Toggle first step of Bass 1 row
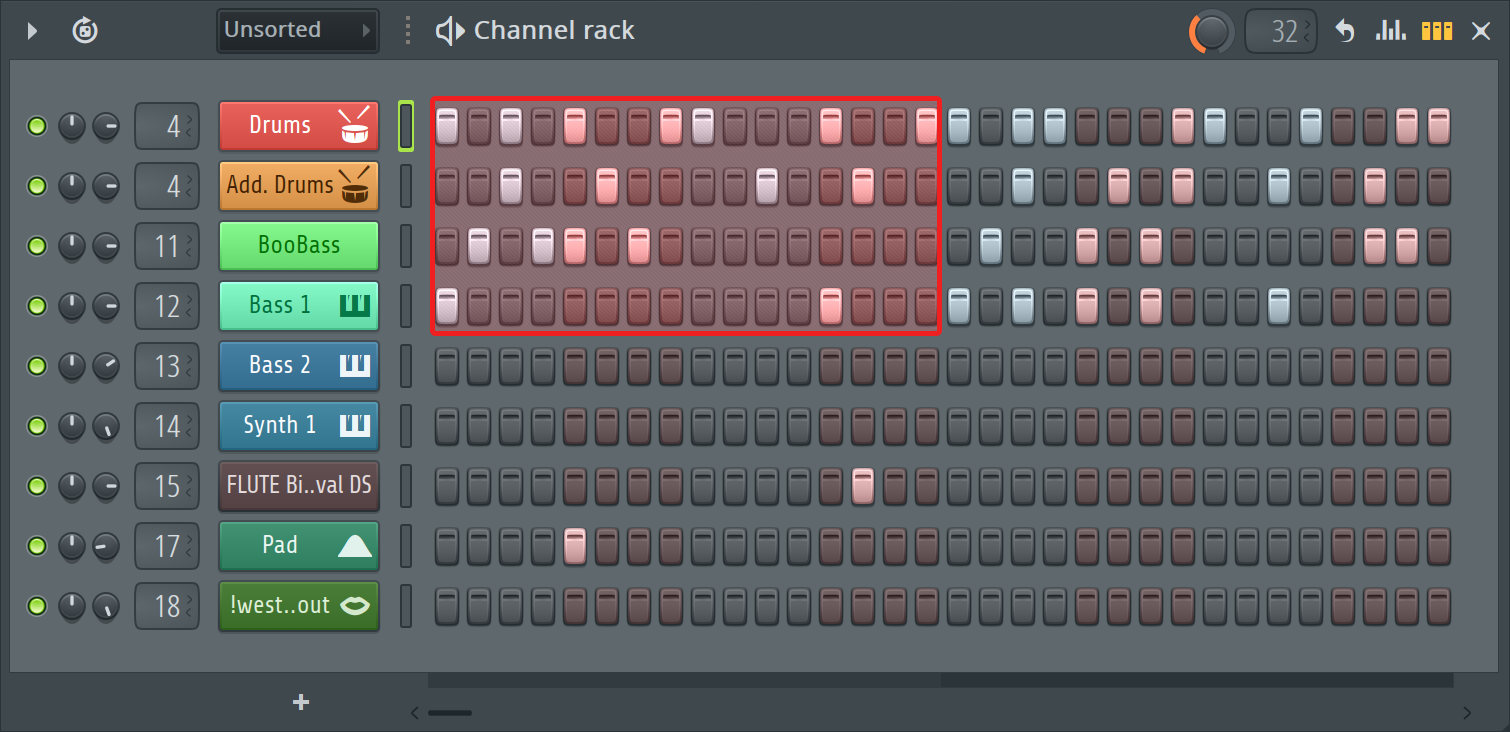Image resolution: width=1510 pixels, height=732 pixels. [x=447, y=306]
